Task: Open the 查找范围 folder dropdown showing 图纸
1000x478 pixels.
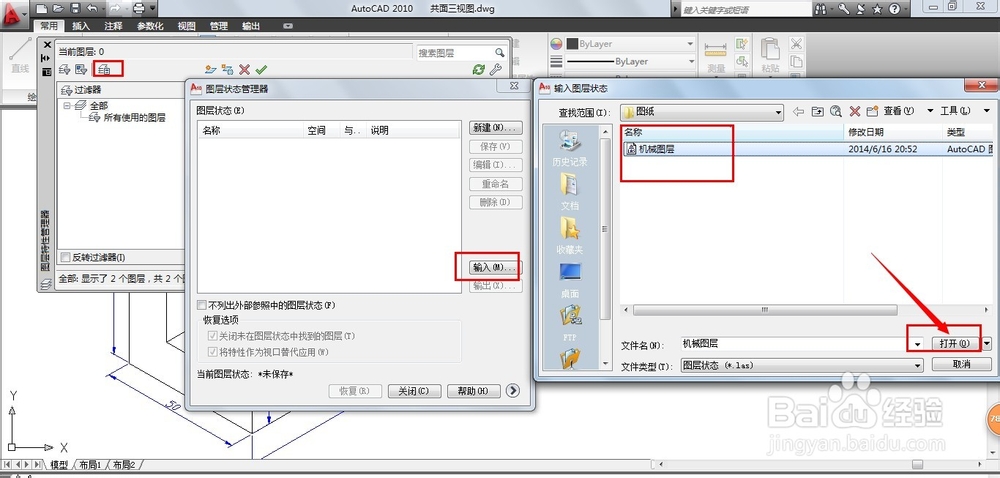Action: tap(702, 112)
